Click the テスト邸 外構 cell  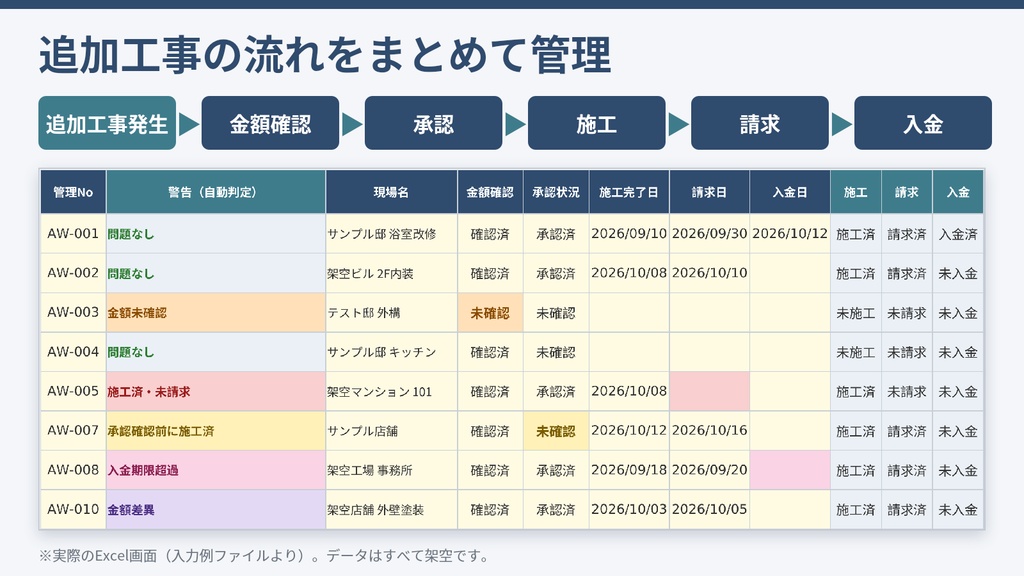pyautogui.click(x=391, y=312)
